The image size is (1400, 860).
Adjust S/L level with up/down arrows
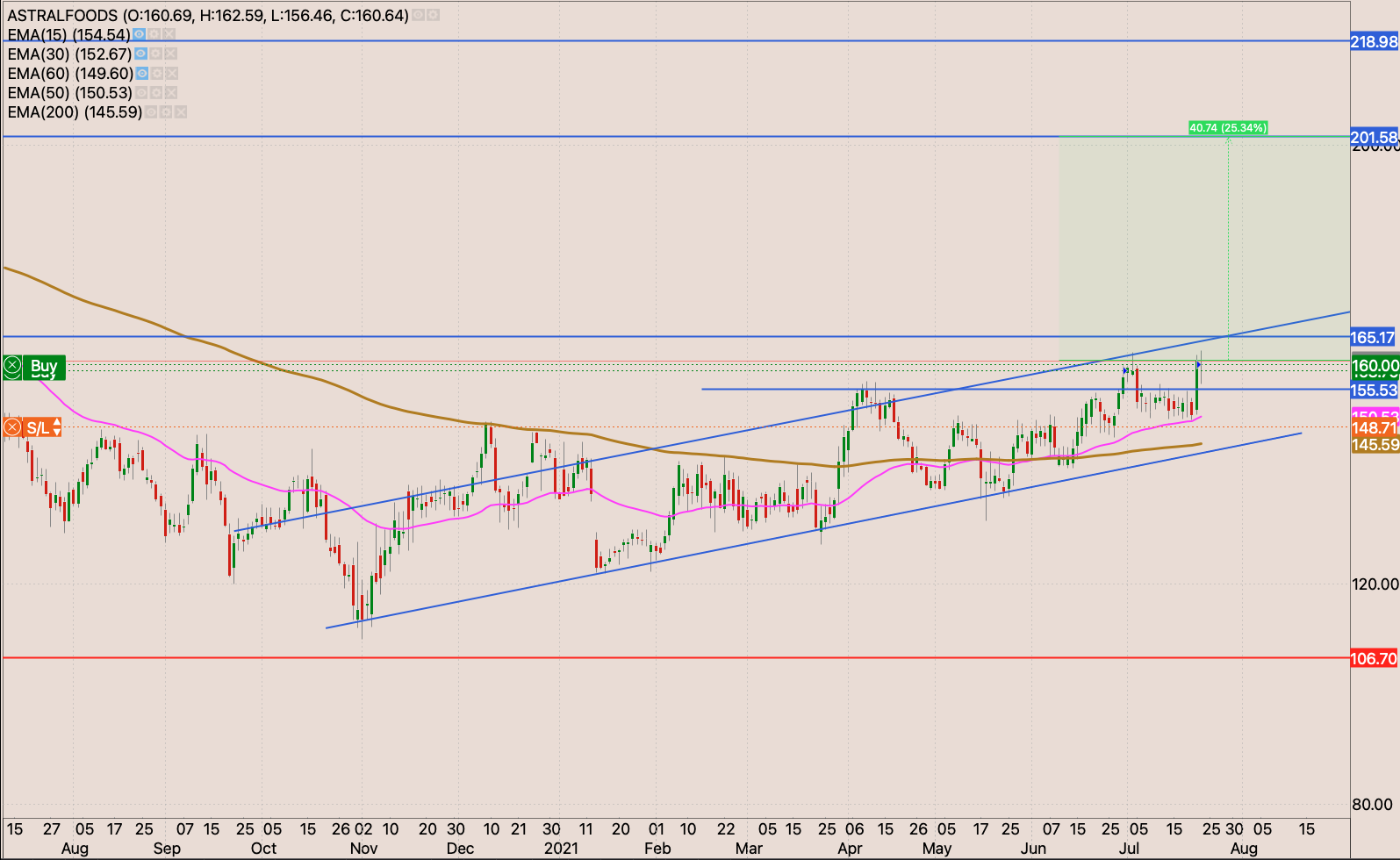click(57, 427)
